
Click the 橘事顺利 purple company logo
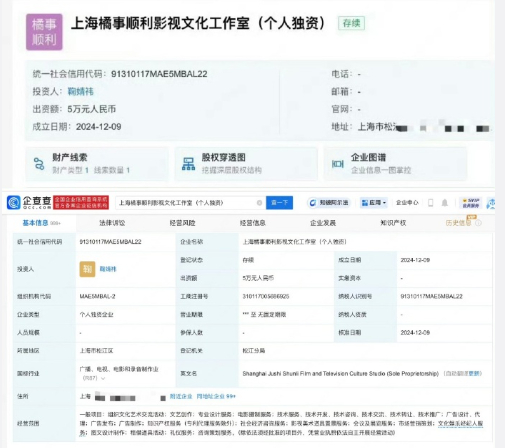(x=44, y=32)
